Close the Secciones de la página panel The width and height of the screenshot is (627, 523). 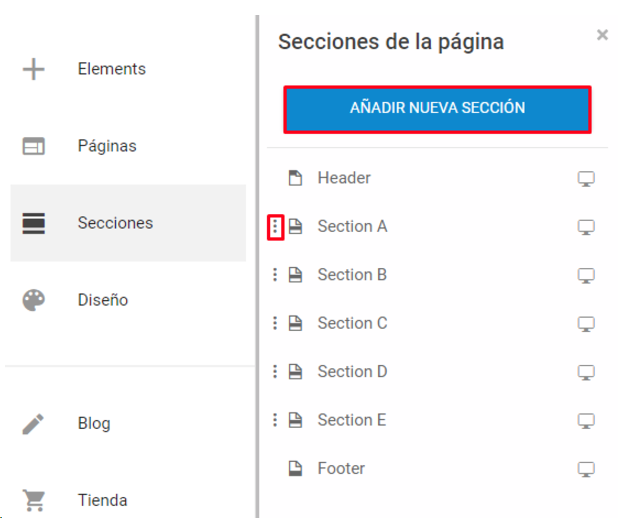pyautogui.click(x=602, y=35)
